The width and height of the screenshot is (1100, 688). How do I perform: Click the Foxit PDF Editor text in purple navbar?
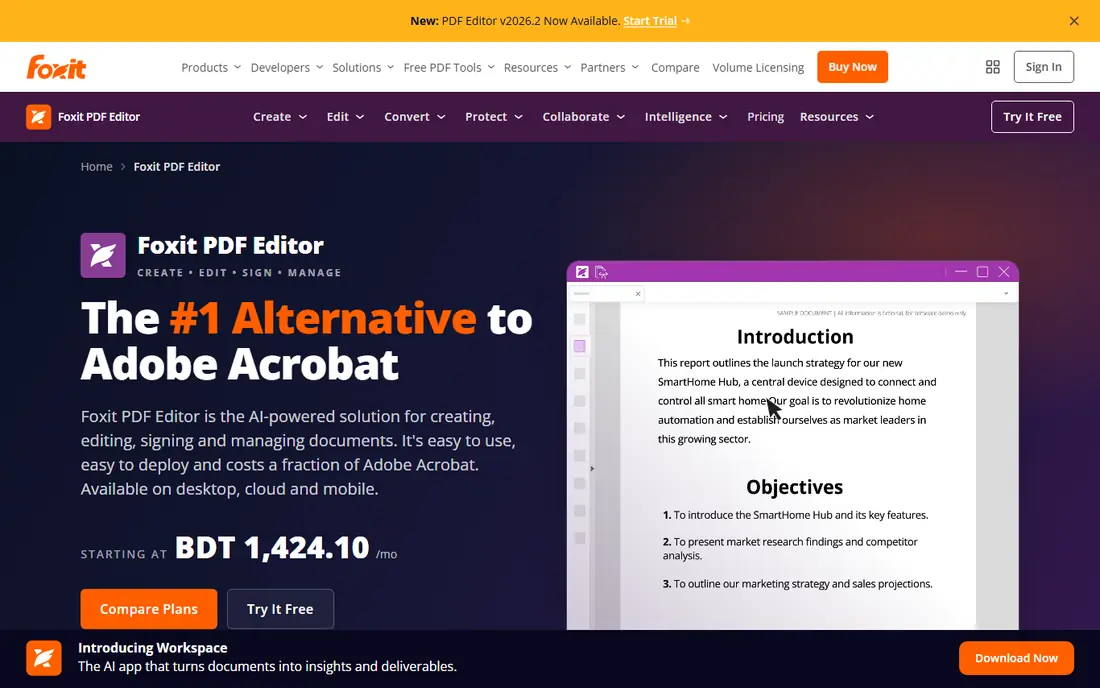(x=99, y=116)
